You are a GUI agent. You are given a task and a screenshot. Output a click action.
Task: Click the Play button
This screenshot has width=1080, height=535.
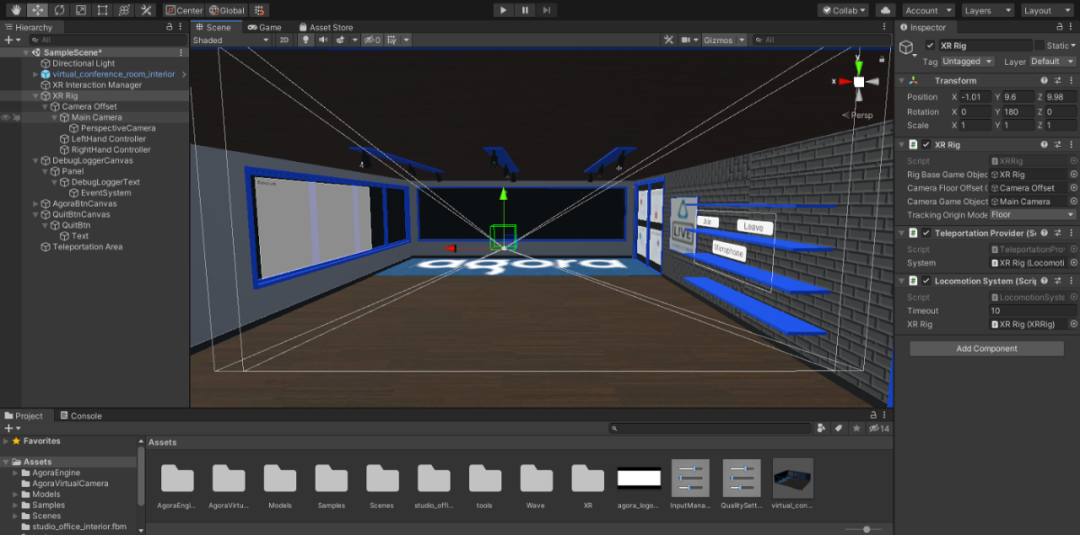pyautogui.click(x=503, y=10)
